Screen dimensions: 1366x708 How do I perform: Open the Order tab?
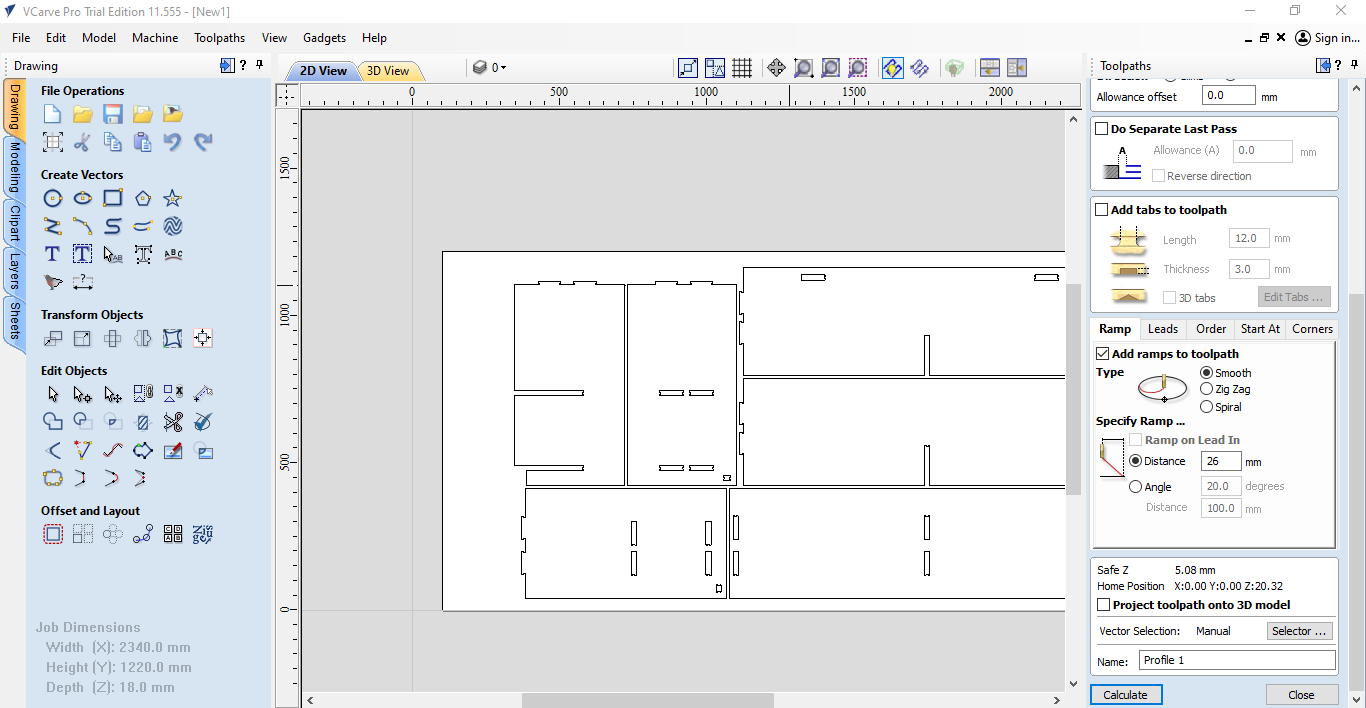coord(1211,329)
